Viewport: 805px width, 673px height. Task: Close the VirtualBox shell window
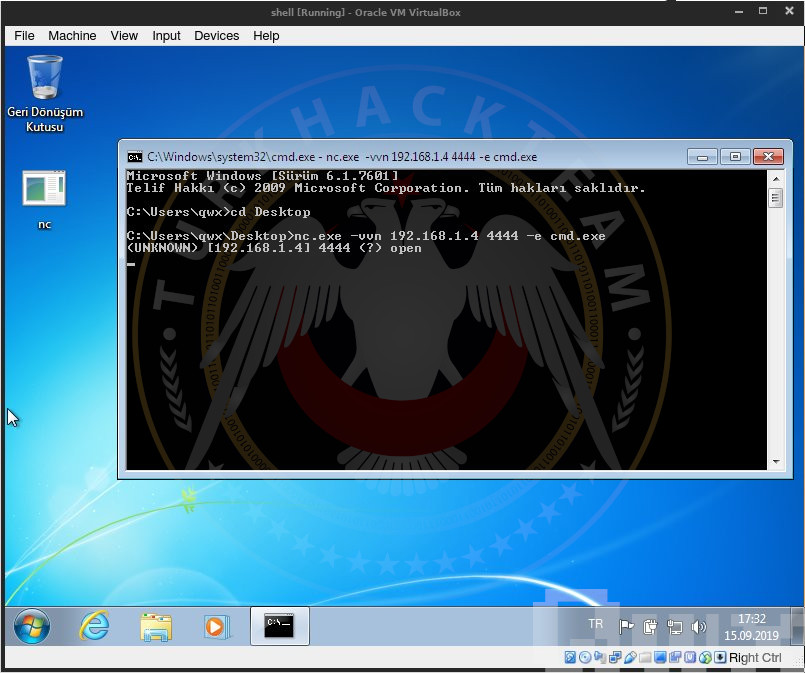click(x=790, y=11)
